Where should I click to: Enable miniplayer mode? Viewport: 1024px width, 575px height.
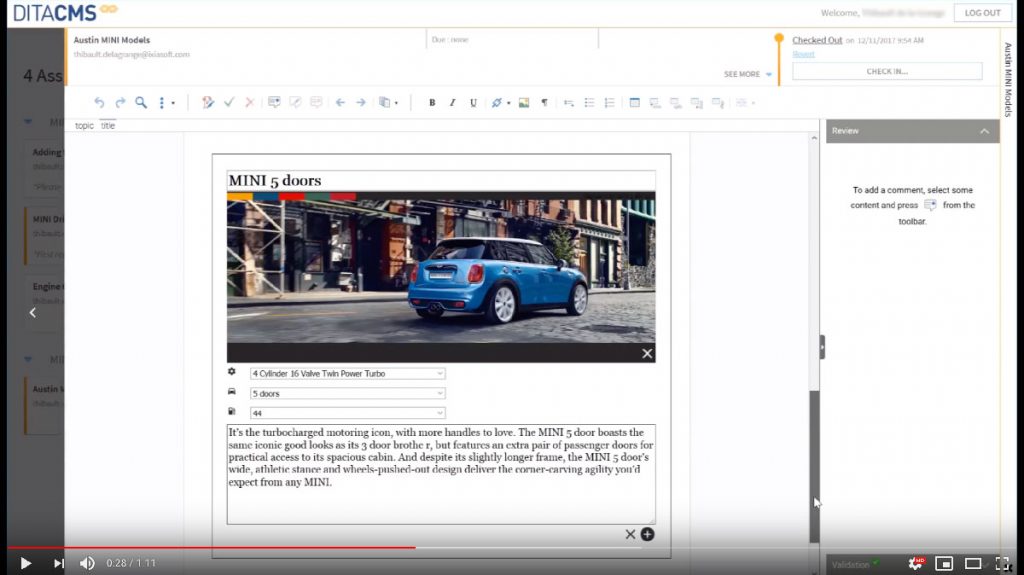pyautogui.click(x=944, y=563)
